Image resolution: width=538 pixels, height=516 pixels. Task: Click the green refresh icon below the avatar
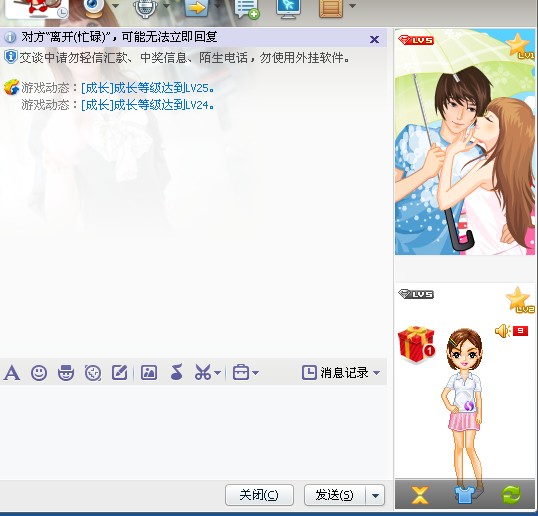tap(511, 495)
